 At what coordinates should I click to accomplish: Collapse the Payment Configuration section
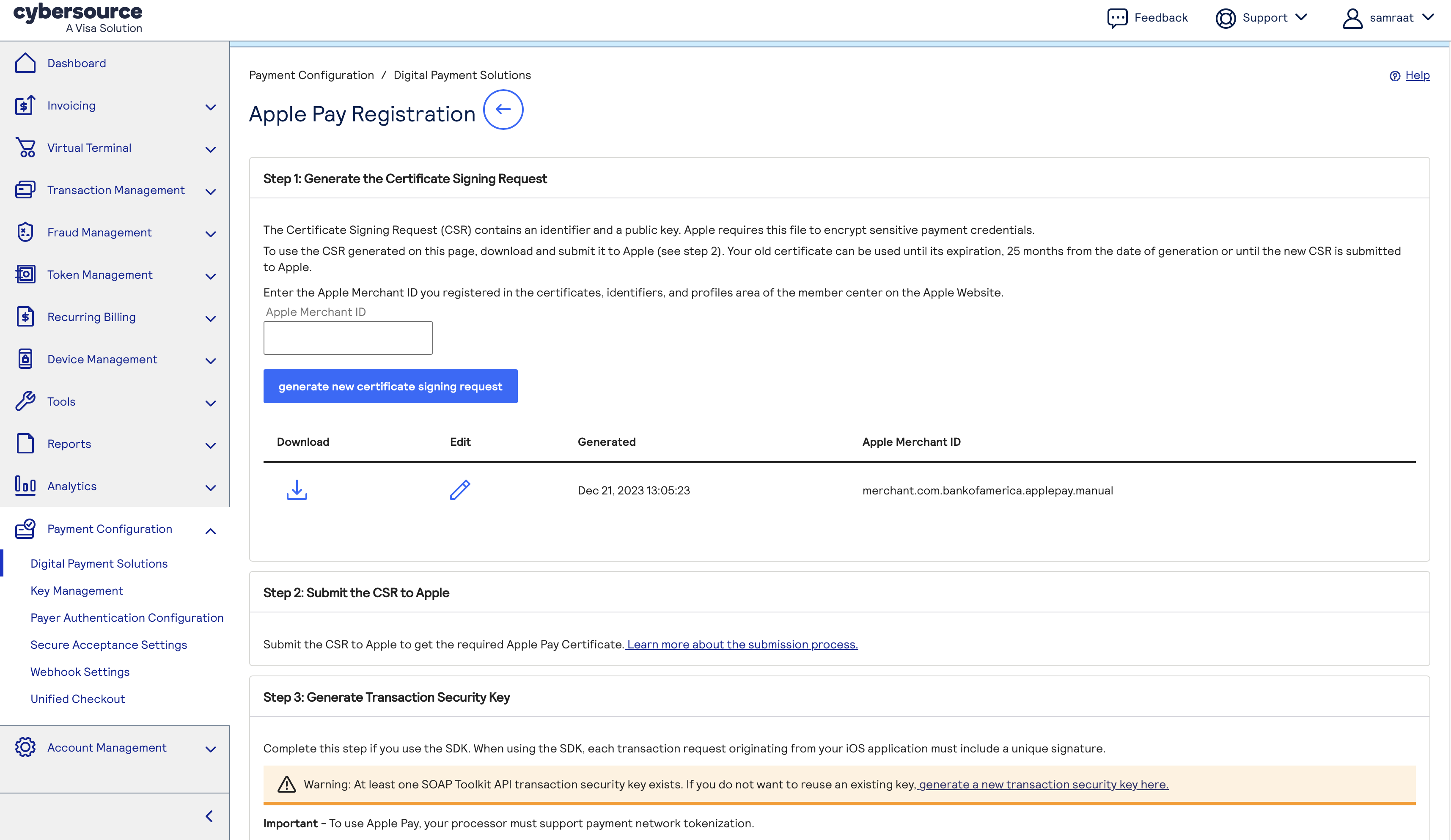coord(210,531)
